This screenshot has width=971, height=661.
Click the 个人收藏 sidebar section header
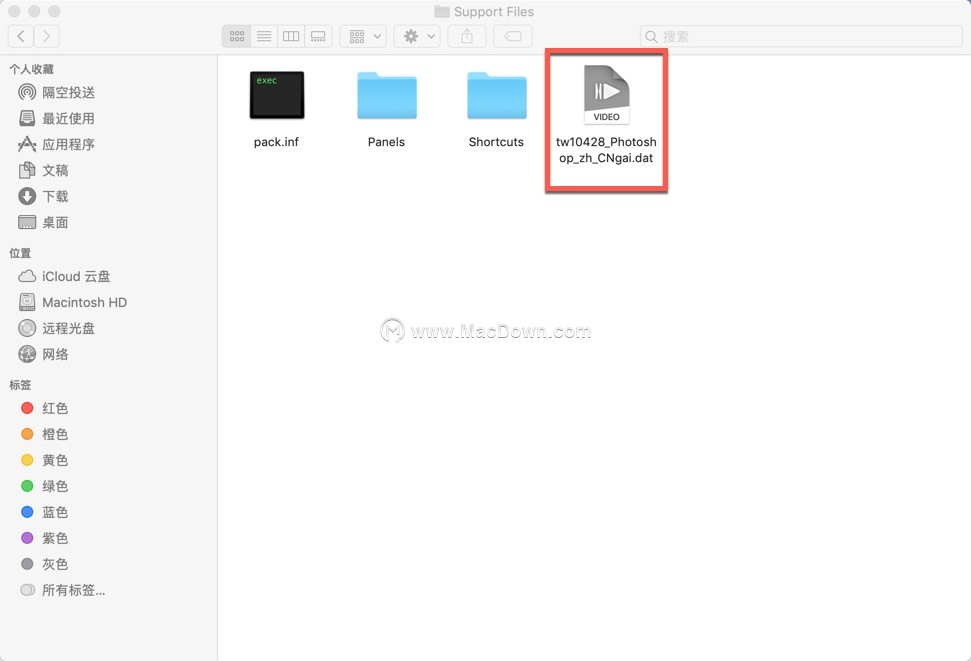(x=32, y=69)
